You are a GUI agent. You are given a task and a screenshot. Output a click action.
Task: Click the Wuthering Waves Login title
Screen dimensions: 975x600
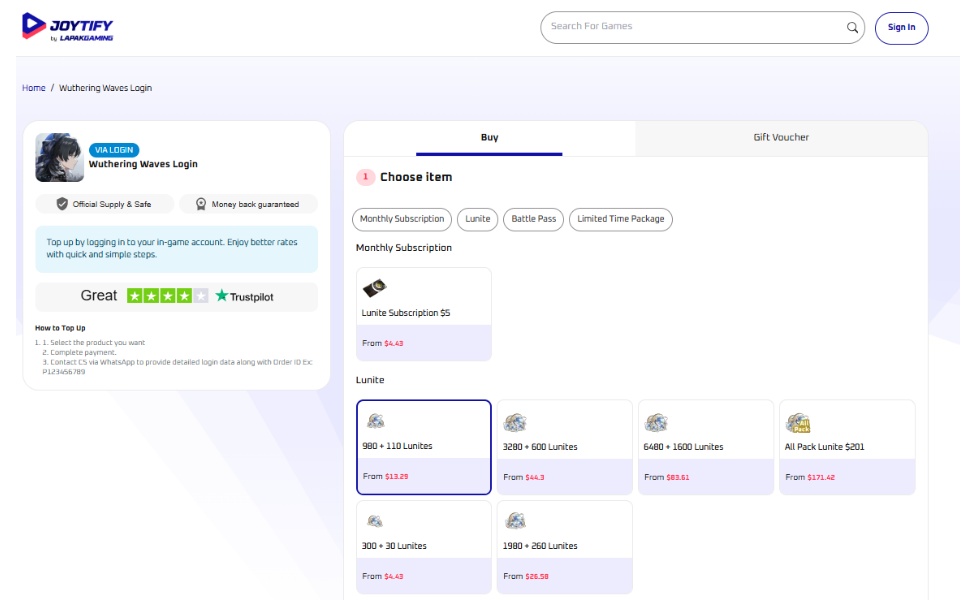[x=143, y=164]
